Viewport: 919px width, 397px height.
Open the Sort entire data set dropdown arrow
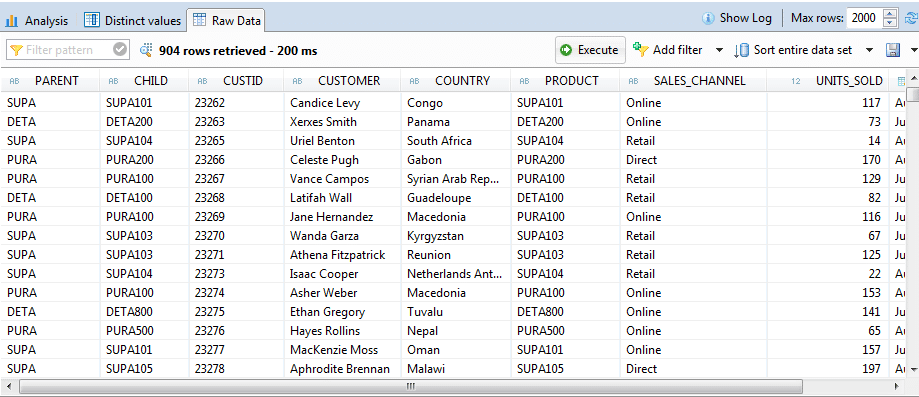pyautogui.click(x=869, y=50)
